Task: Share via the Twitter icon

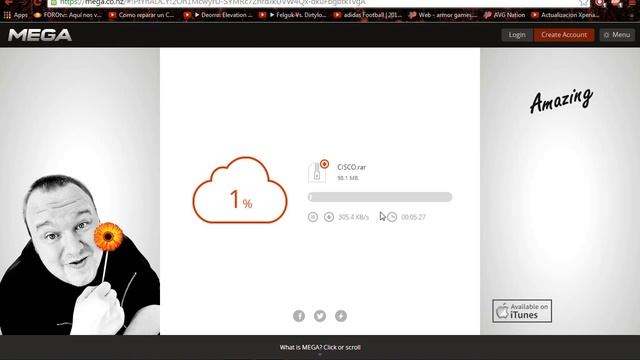Action: pyautogui.click(x=320, y=316)
